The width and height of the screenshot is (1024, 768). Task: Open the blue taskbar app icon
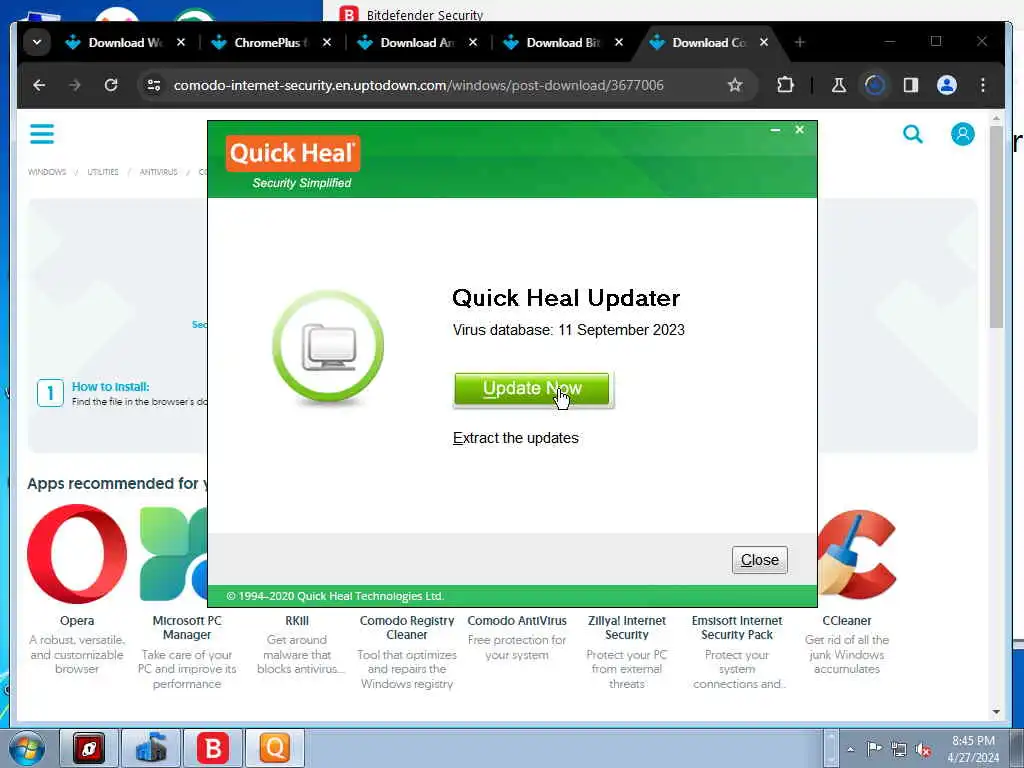click(151, 748)
